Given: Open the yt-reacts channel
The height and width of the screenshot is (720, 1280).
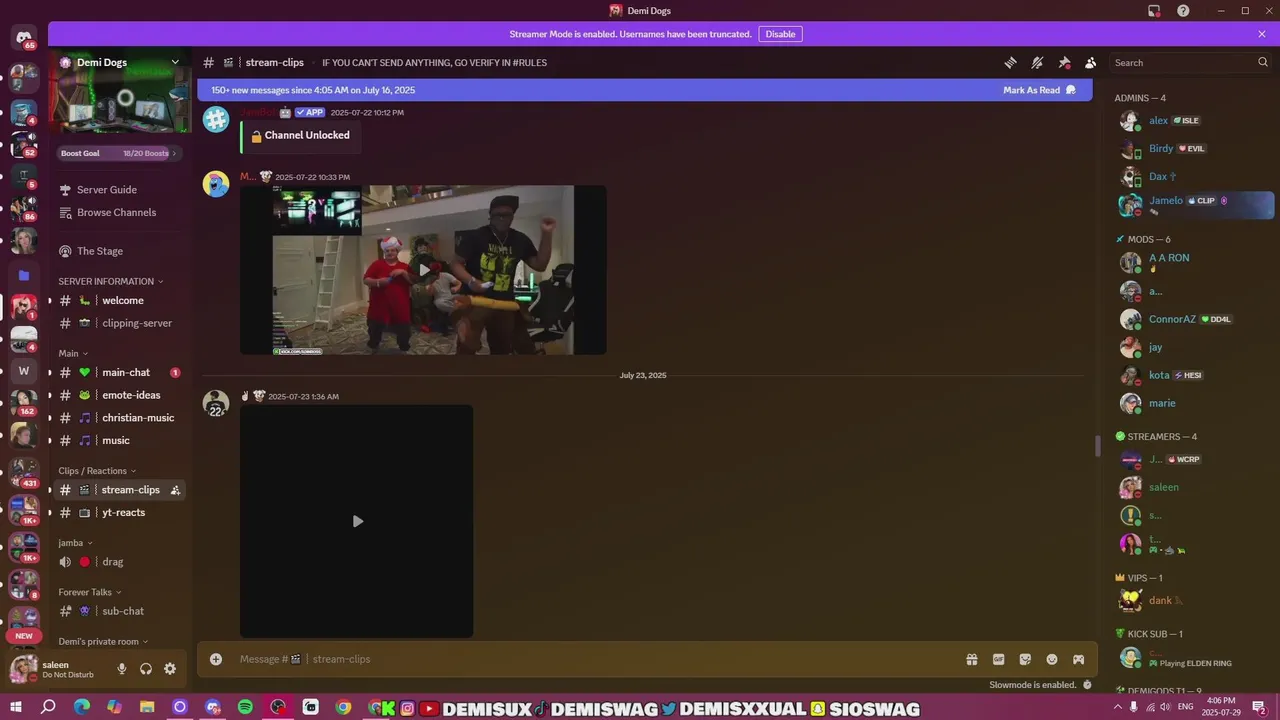Looking at the screenshot, I should tap(119, 512).
